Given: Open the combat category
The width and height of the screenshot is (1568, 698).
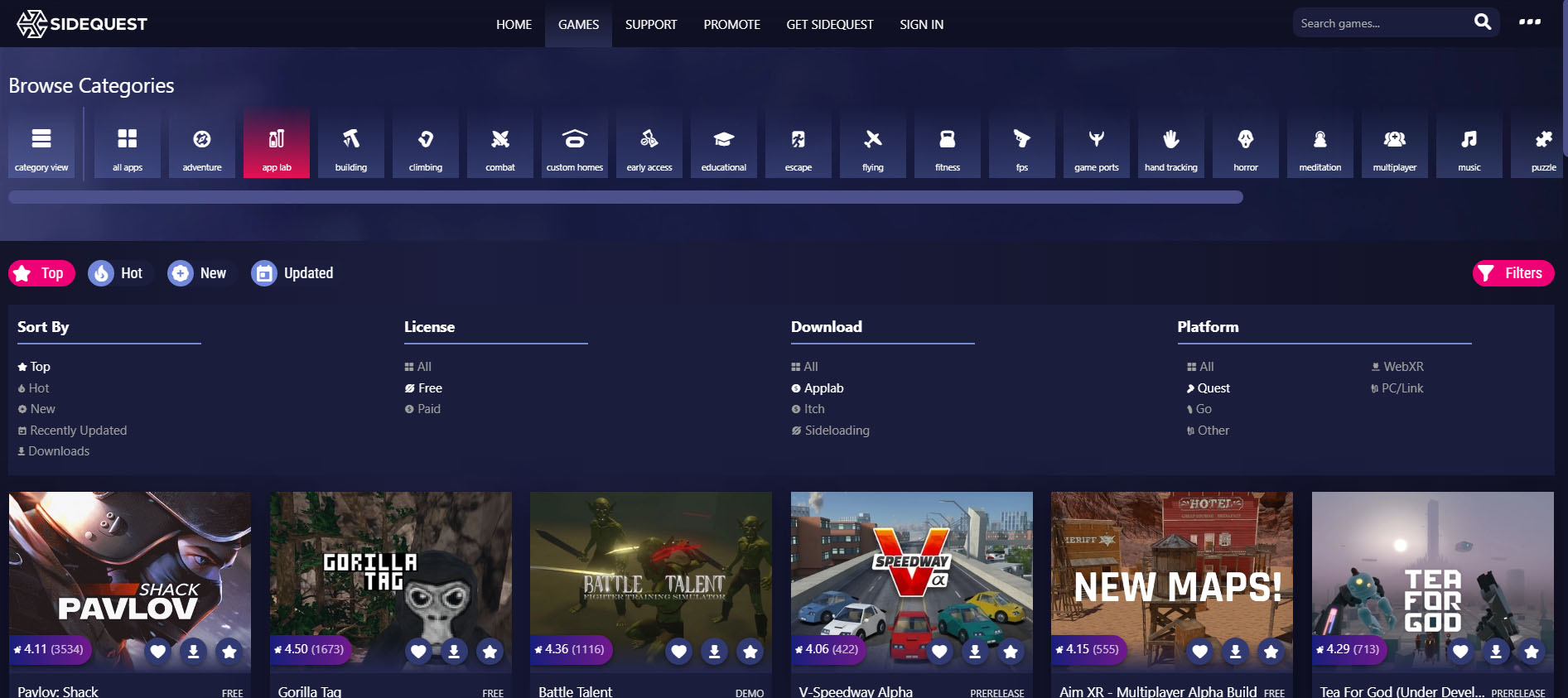Looking at the screenshot, I should (500, 143).
